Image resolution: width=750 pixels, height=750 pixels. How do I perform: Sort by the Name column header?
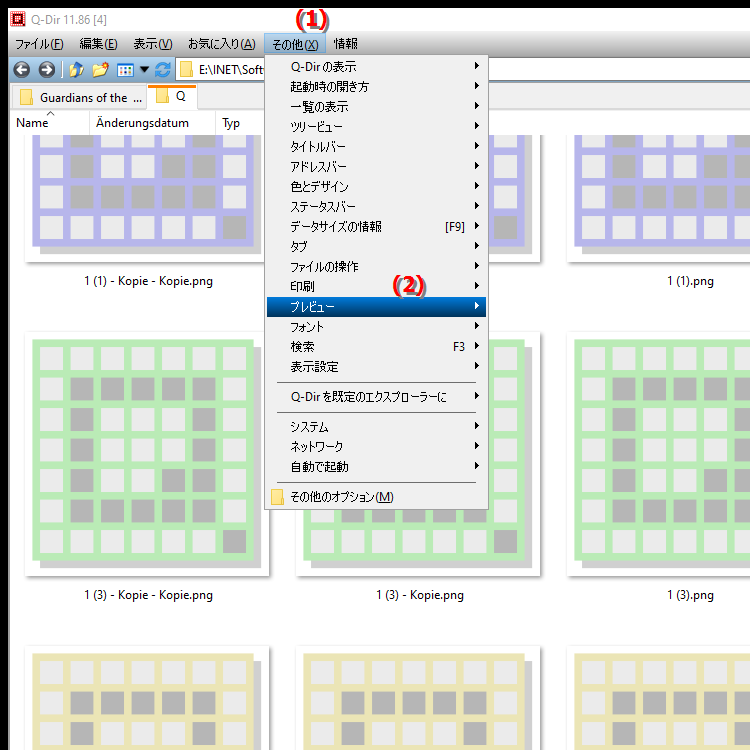click(x=49, y=123)
